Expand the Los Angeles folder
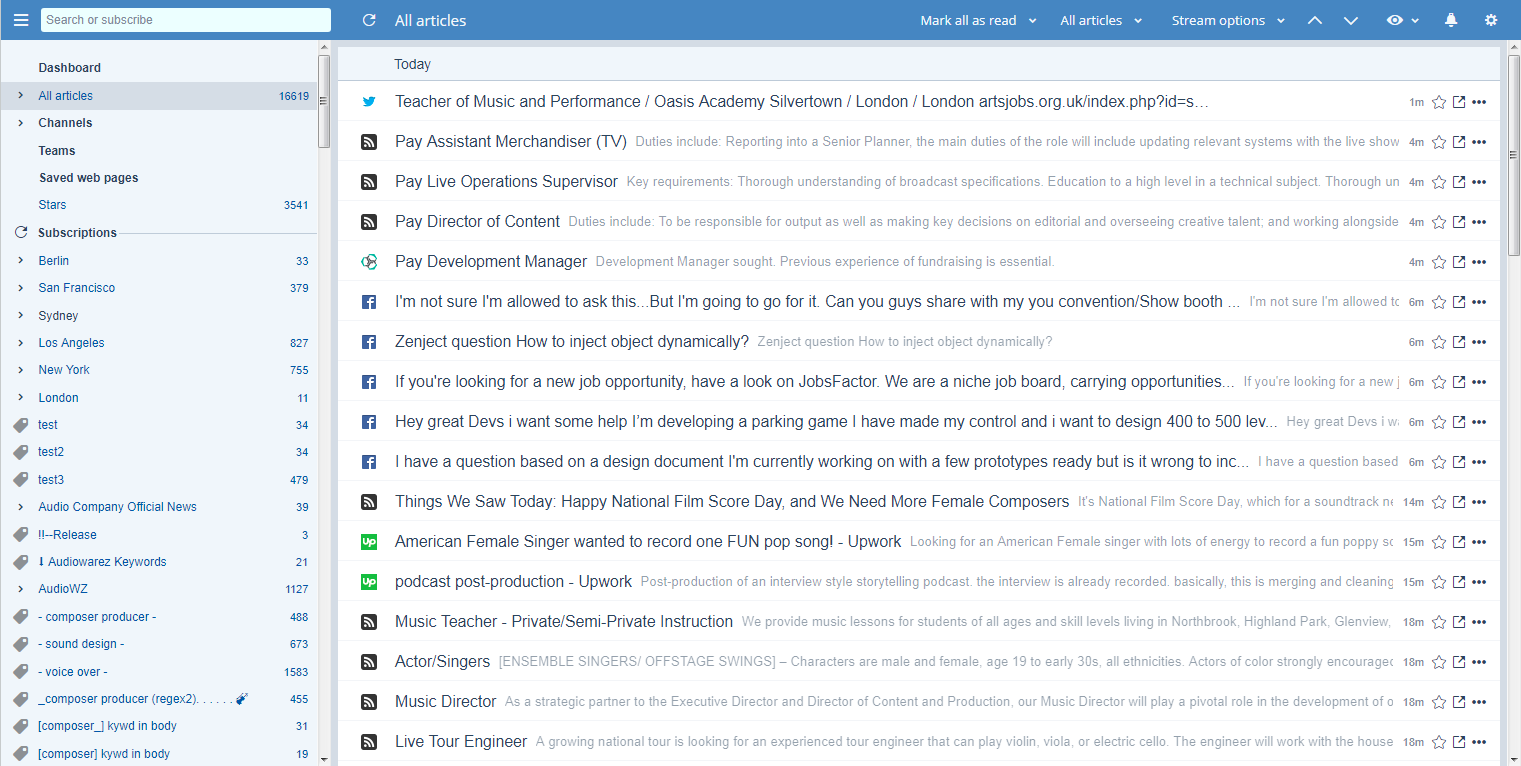 click(x=21, y=343)
